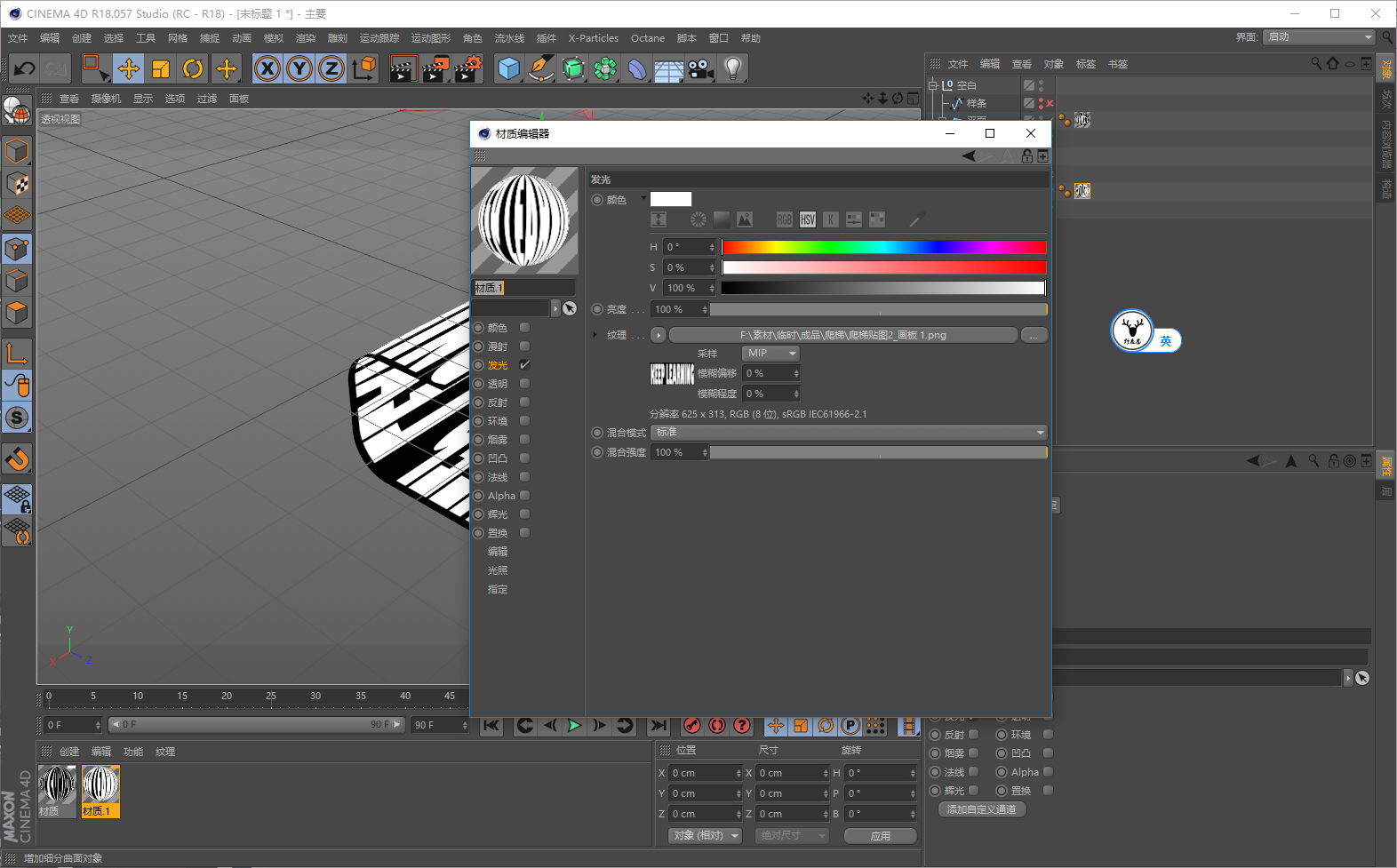Open the 界面 启动 layout dropdown
The image size is (1397, 868).
[x=1320, y=37]
